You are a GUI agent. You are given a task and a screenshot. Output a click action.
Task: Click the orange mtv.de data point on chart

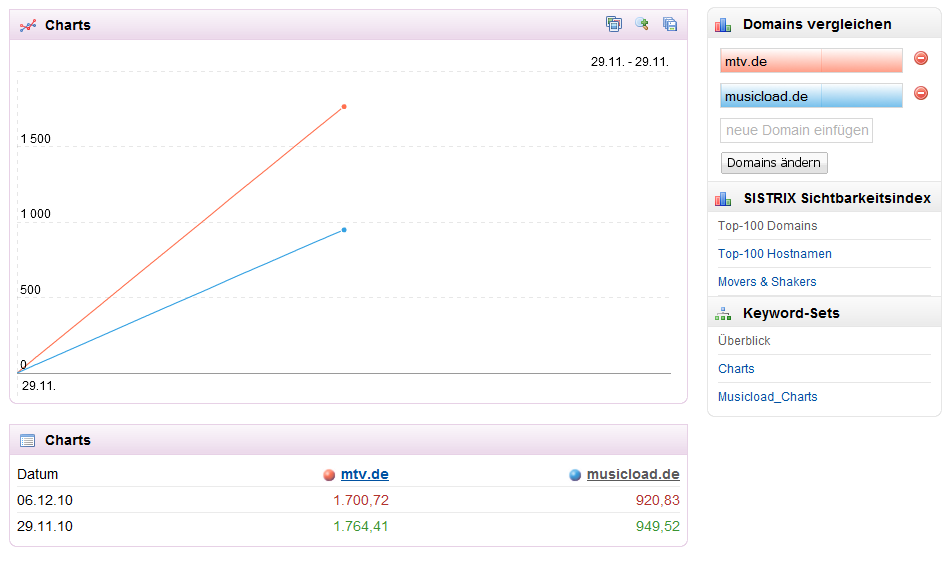click(344, 107)
